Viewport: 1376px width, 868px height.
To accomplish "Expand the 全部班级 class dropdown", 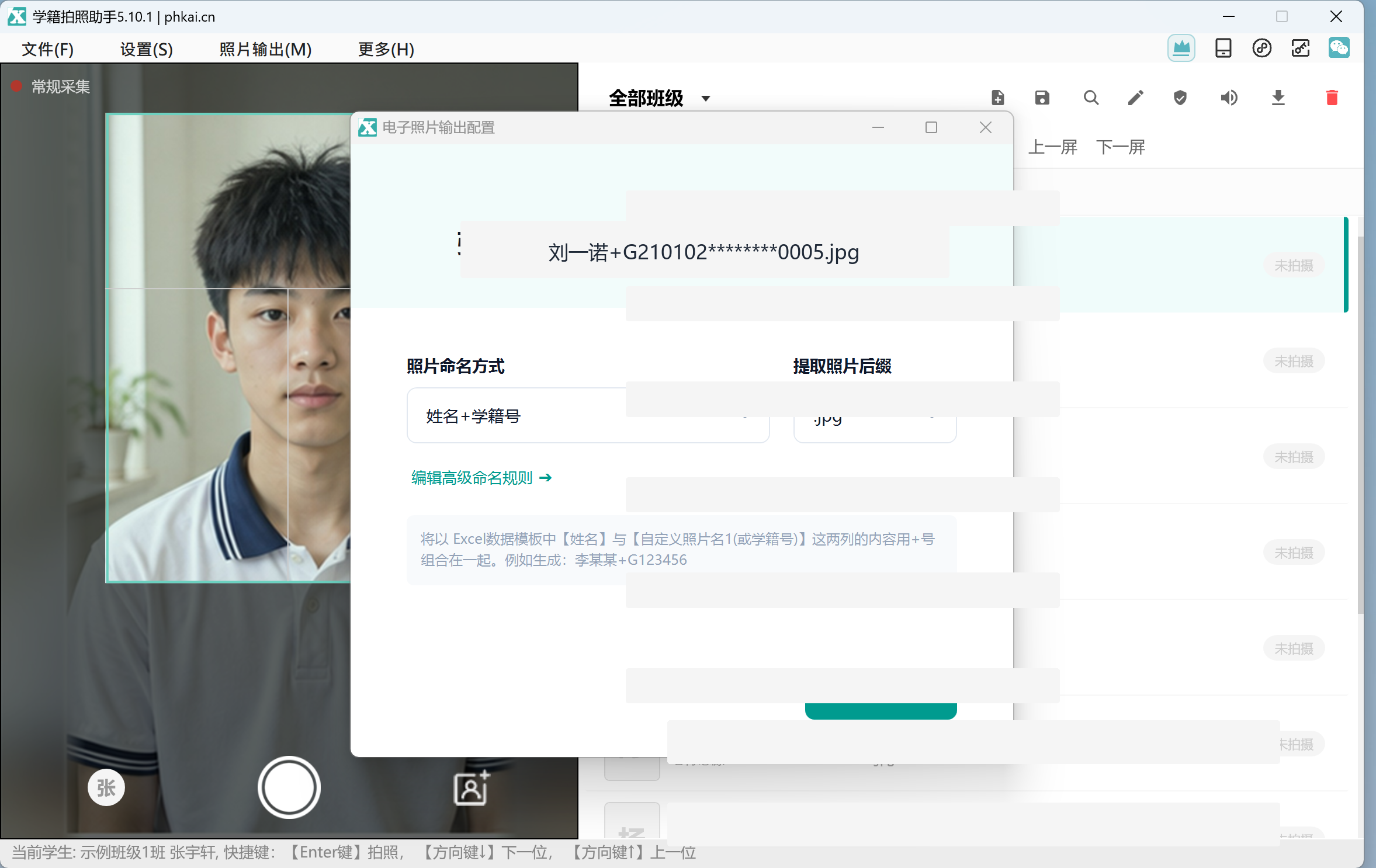I will tap(659, 98).
